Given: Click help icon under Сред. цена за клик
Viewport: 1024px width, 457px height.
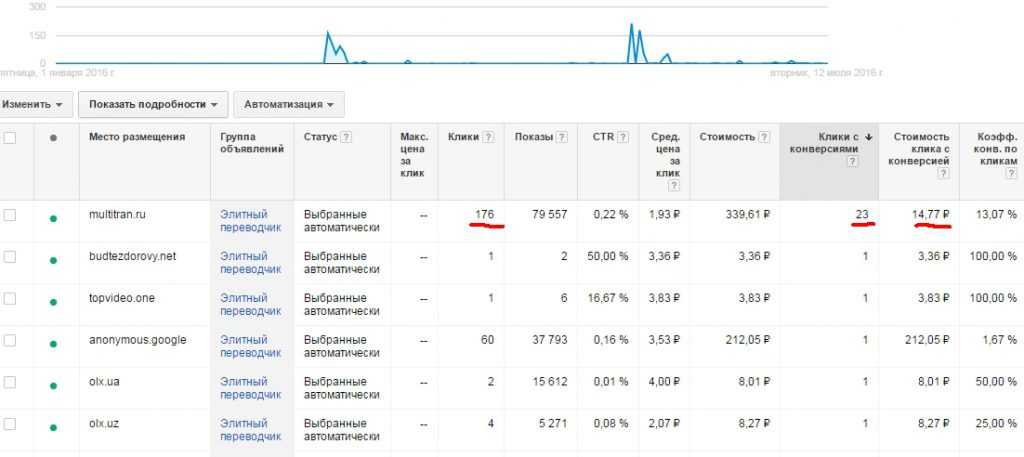Looking at the screenshot, I should pyautogui.click(x=672, y=186).
